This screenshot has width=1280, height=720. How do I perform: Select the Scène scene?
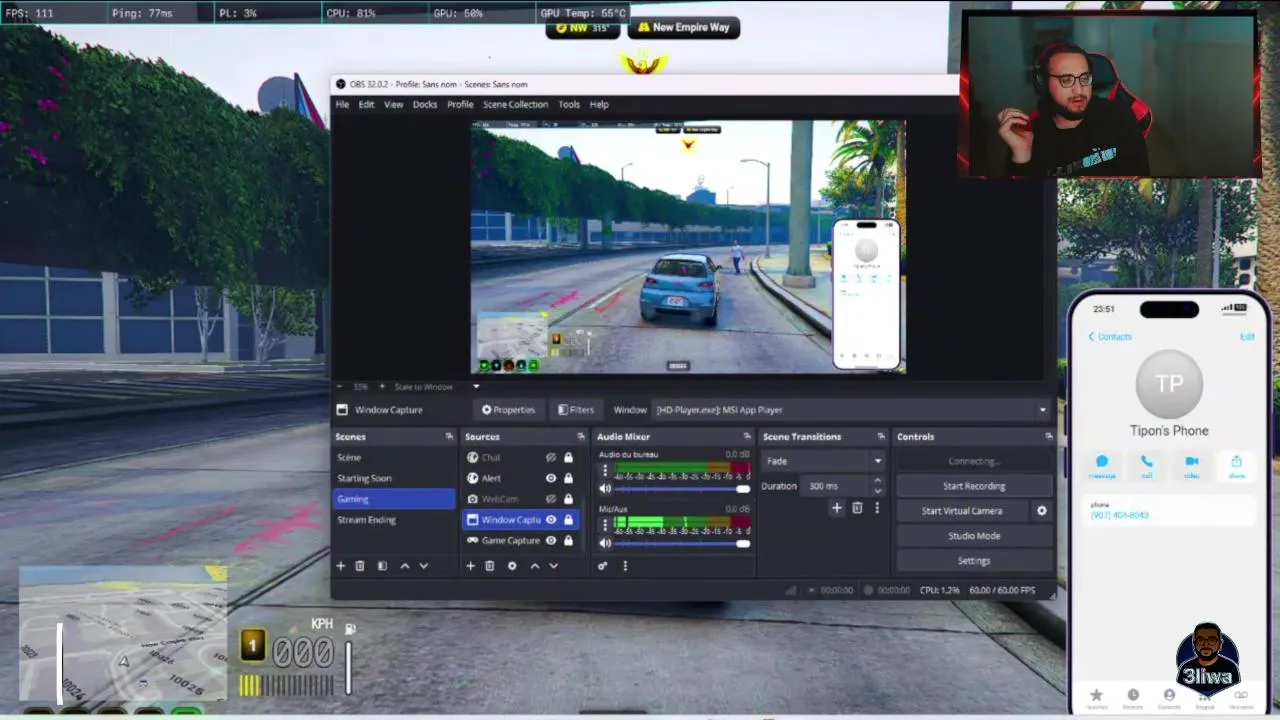tap(393, 457)
